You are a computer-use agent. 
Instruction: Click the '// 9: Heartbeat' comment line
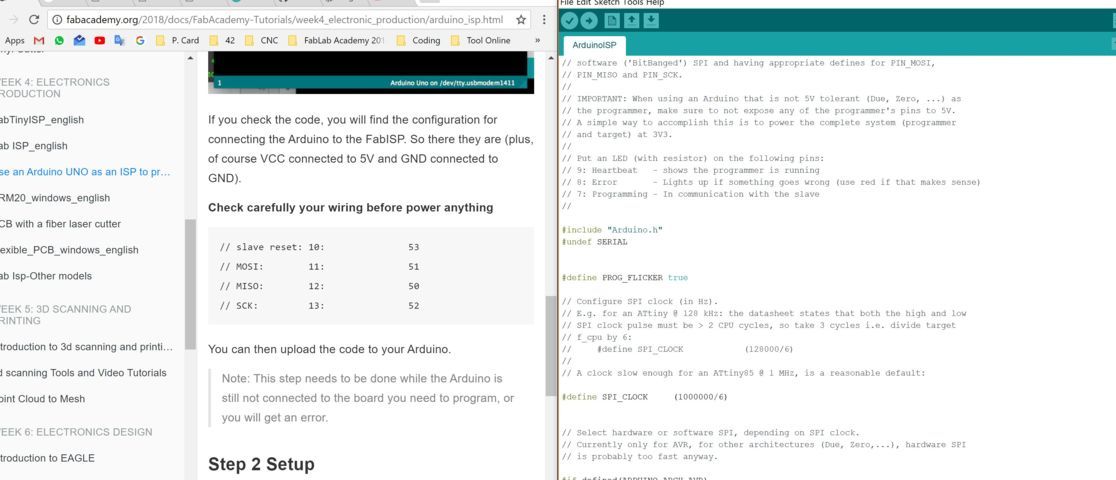(690, 170)
